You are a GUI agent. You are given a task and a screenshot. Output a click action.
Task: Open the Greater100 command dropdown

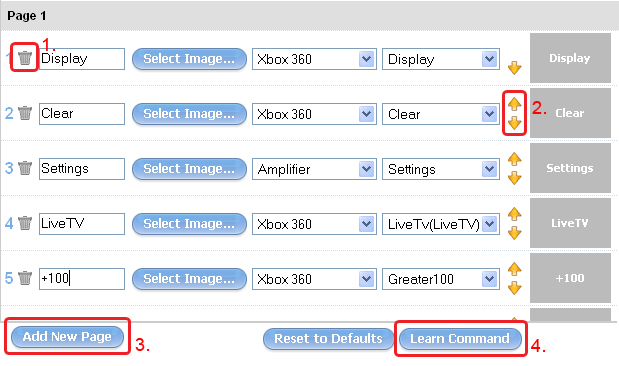(441, 279)
